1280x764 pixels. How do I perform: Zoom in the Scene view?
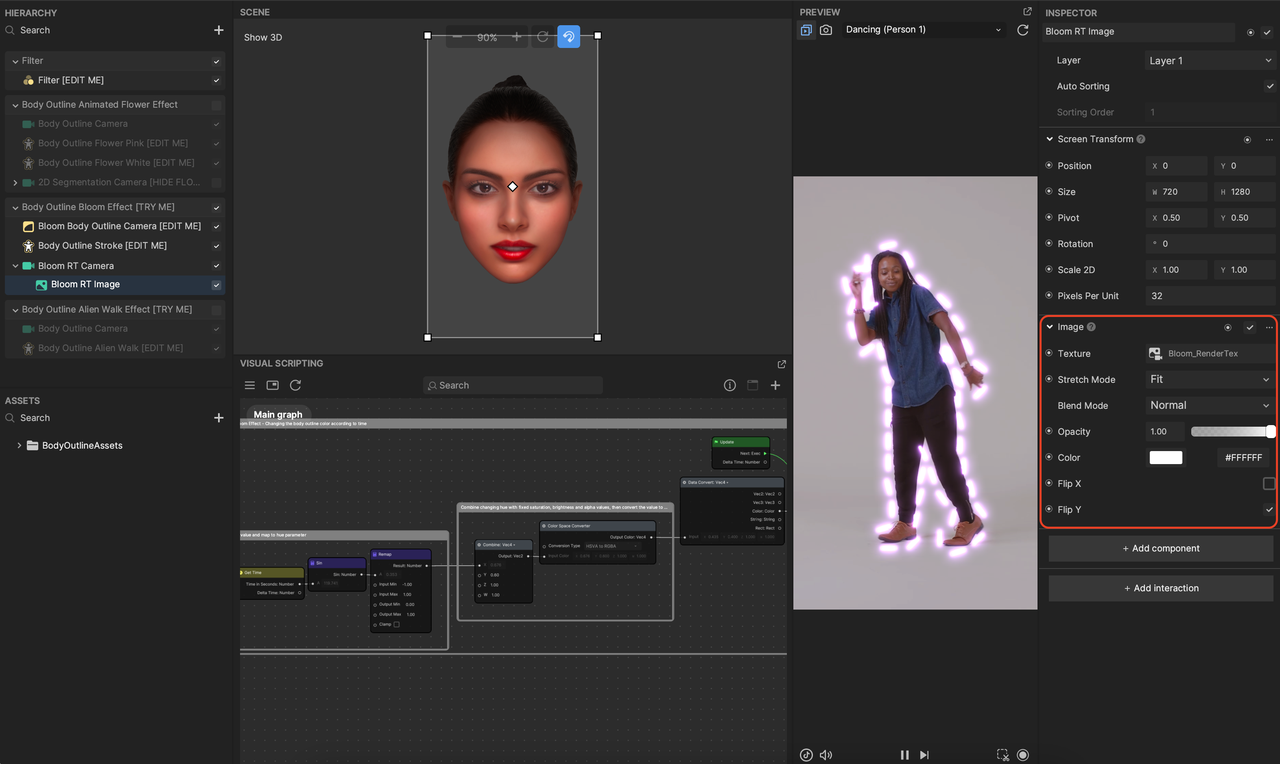516,37
